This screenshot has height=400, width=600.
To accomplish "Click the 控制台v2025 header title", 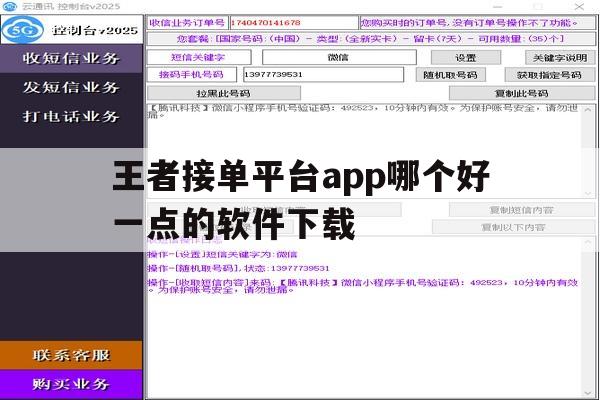I will point(95,30).
